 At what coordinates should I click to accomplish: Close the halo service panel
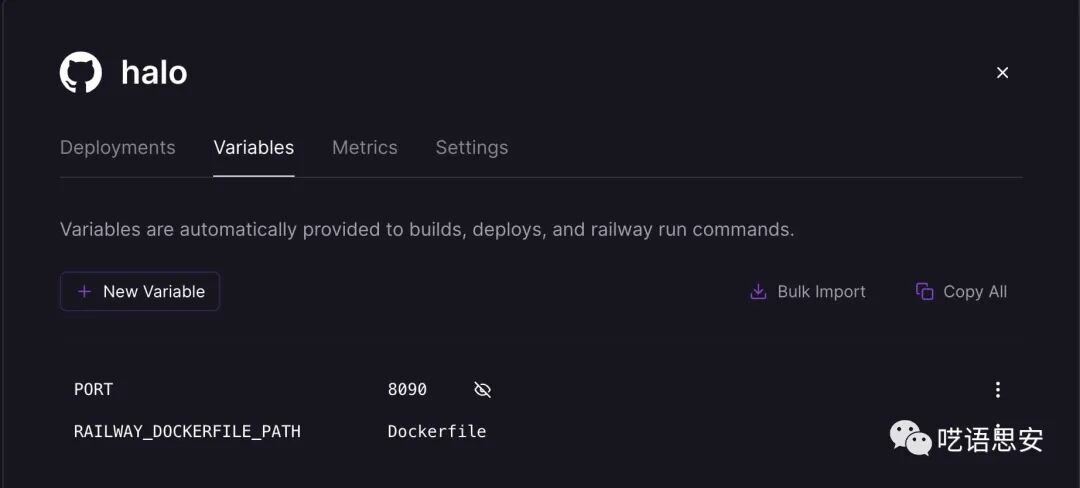[x=1002, y=73]
